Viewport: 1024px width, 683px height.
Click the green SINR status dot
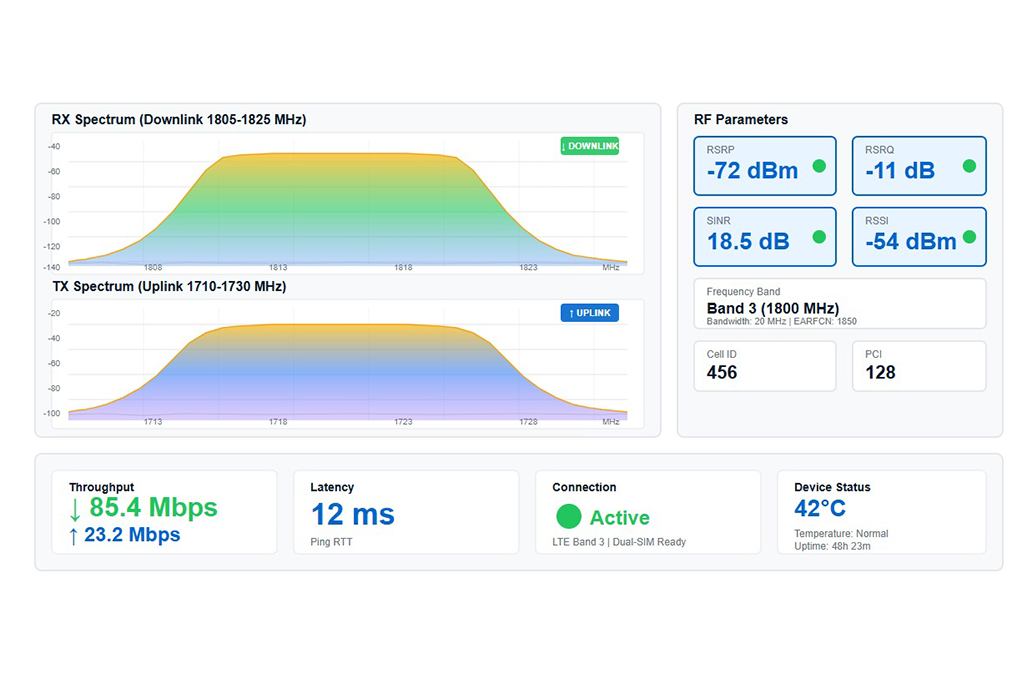pos(819,237)
